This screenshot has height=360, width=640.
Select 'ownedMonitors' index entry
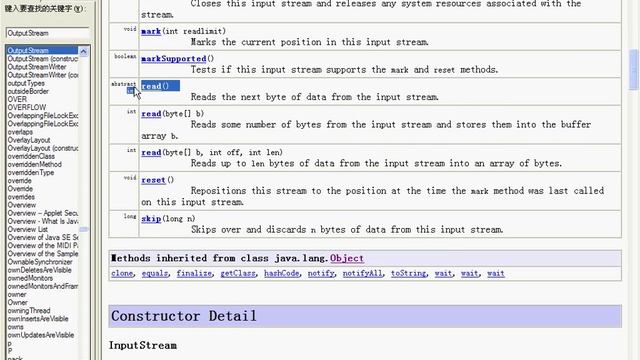point(30,278)
